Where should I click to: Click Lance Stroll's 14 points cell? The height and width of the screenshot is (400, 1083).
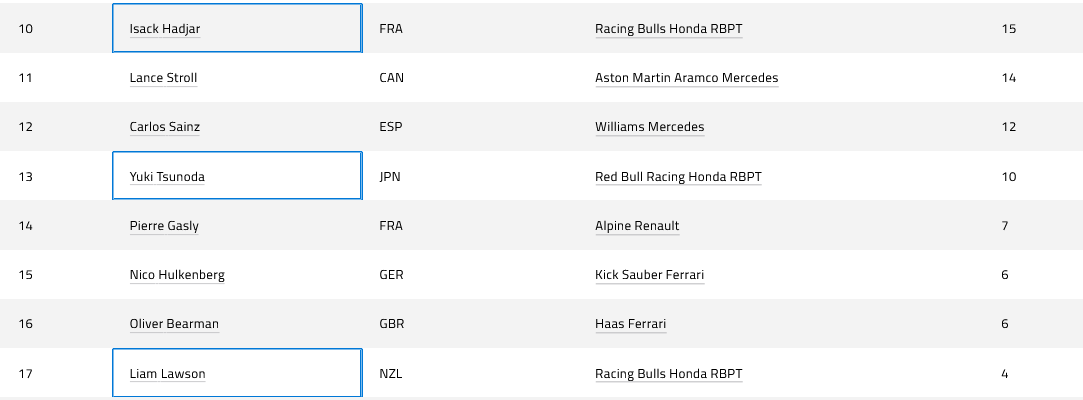click(x=1008, y=78)
